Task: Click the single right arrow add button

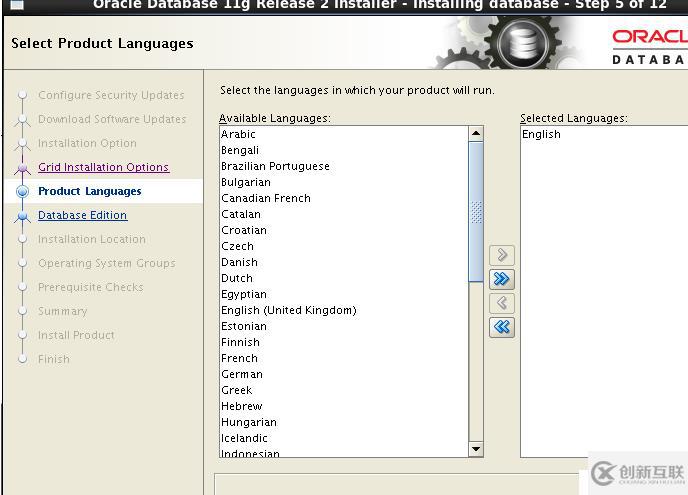Action: coord(502,255)
